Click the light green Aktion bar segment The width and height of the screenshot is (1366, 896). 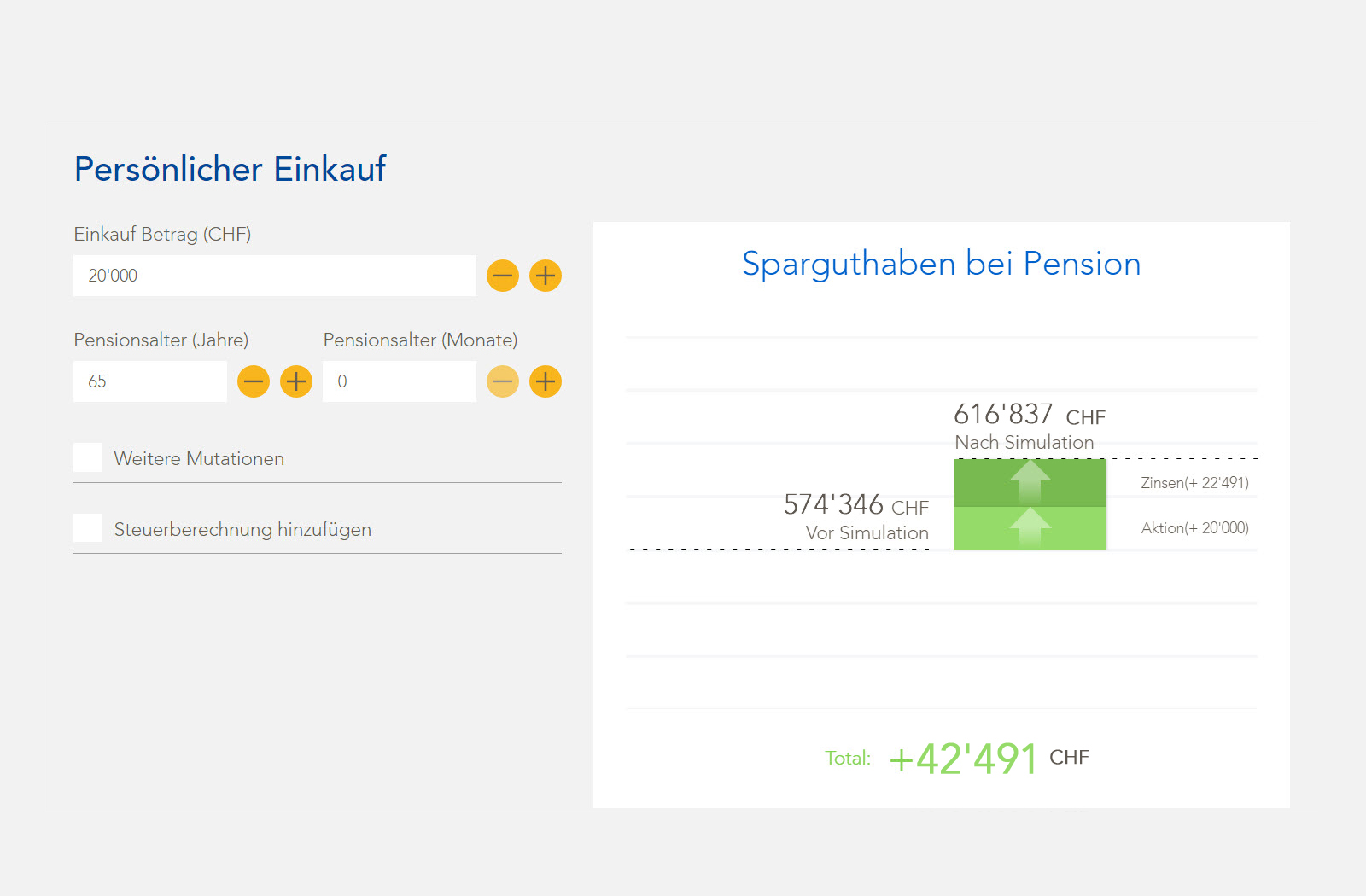point(1030,528)
